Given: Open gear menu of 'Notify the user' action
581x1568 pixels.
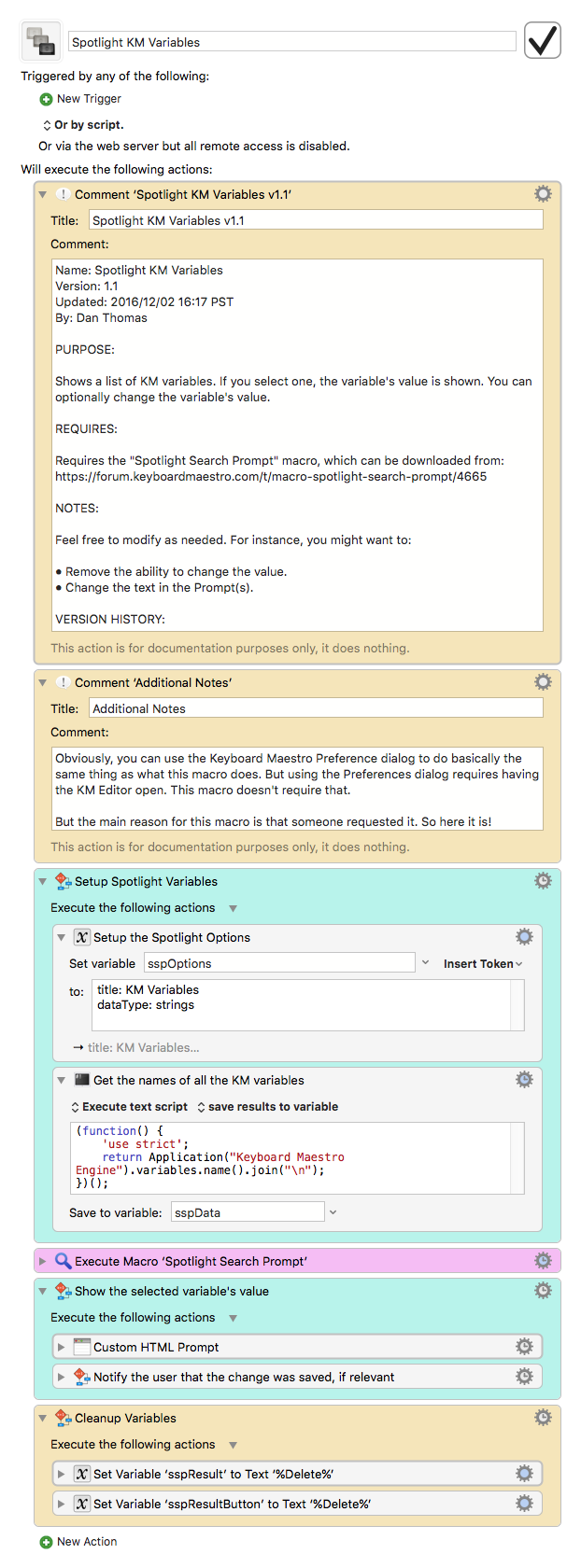Looking at the screenshot, I should pos(524,1377).
